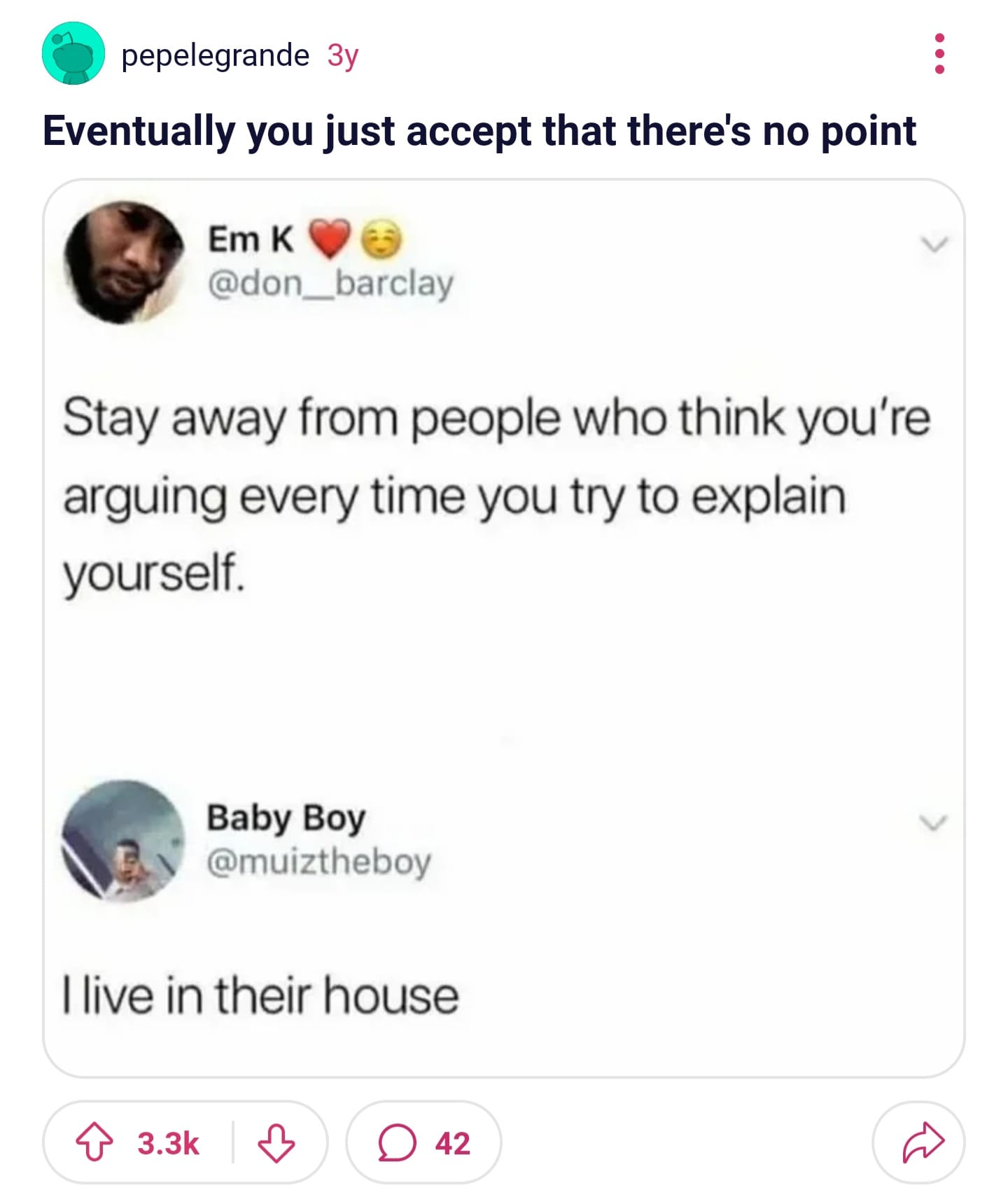The image size is (1008, 1204).
Task: Tap the @don__barclay handle
Action: 330,283
